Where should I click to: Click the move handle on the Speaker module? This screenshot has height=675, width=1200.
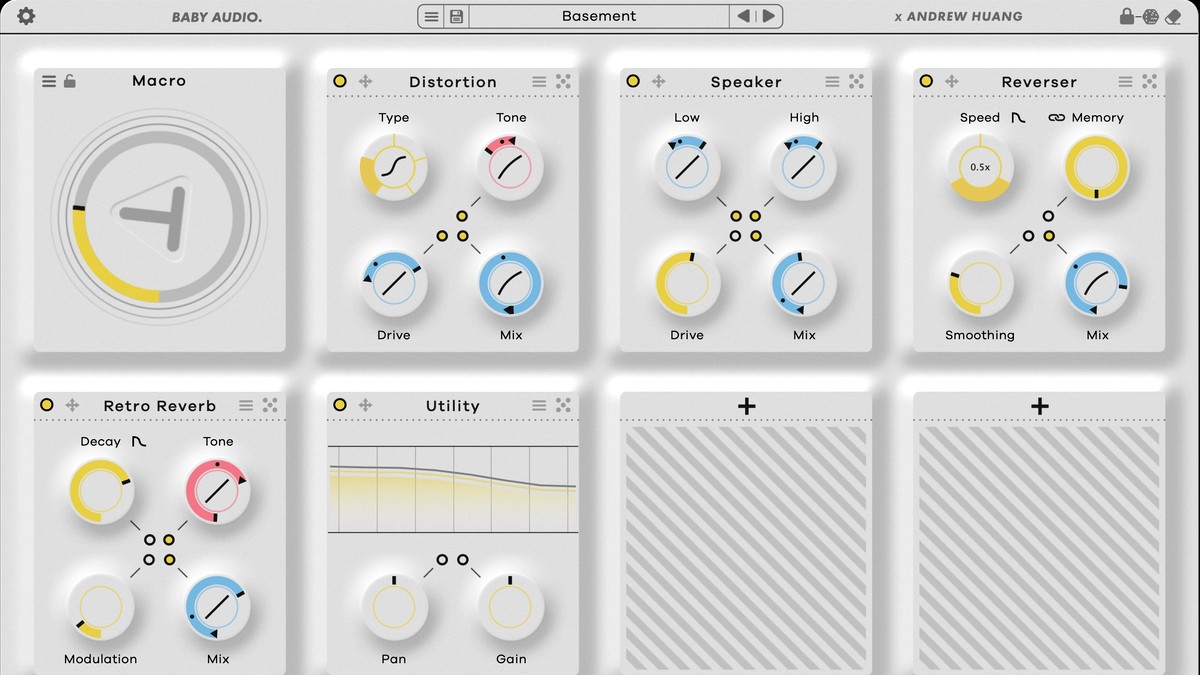(658, 82)
